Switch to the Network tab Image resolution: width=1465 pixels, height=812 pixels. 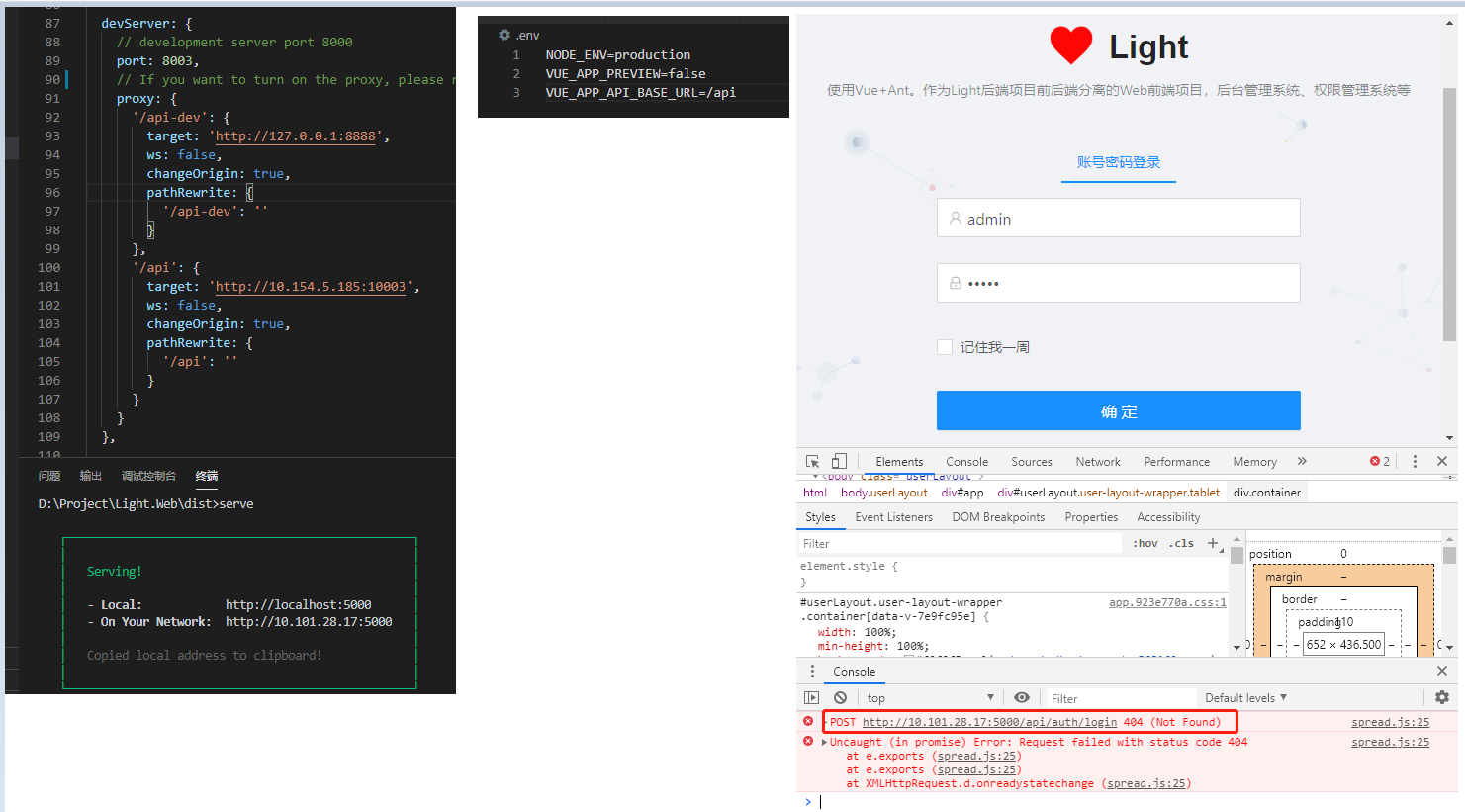point(1098,461)
